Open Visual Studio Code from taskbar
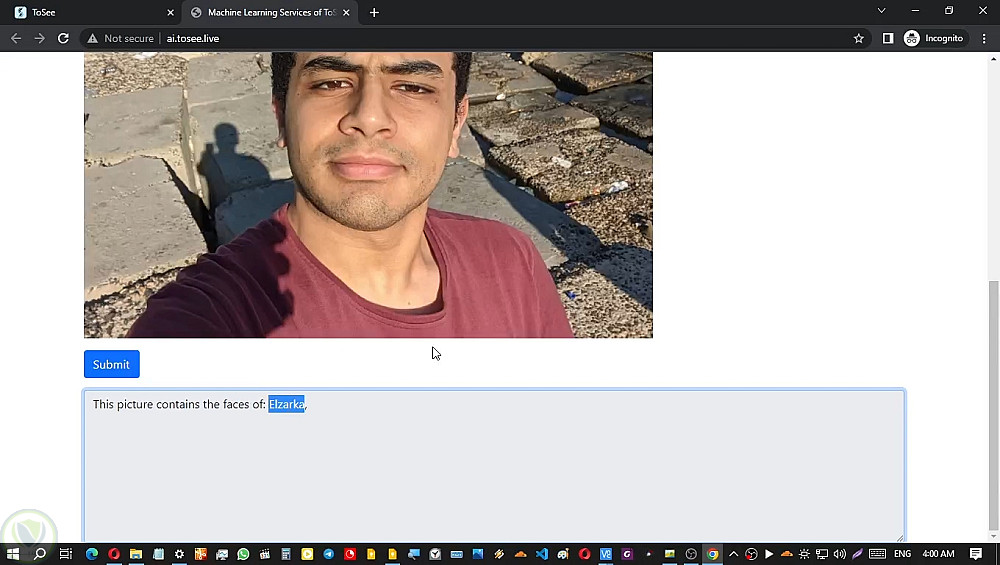This screenshot has width=1000, height=565. coord(541,554)
